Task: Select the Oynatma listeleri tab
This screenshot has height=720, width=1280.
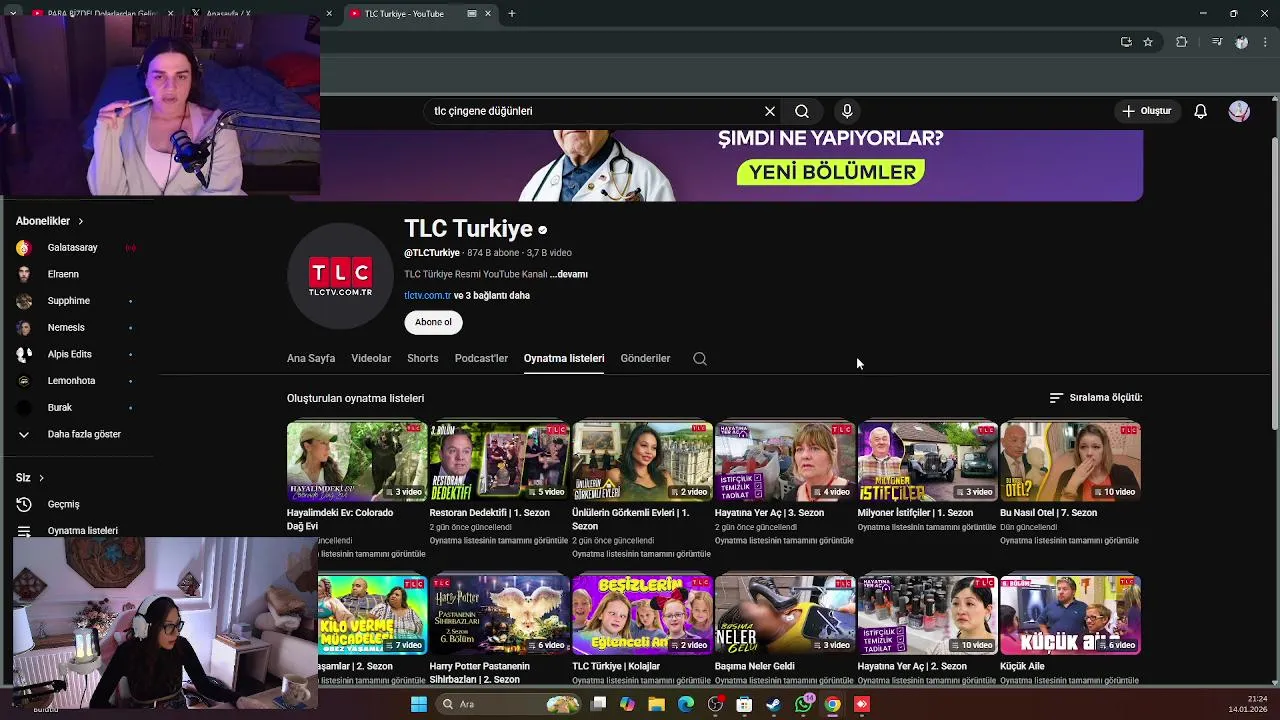Action: [564, 358]
